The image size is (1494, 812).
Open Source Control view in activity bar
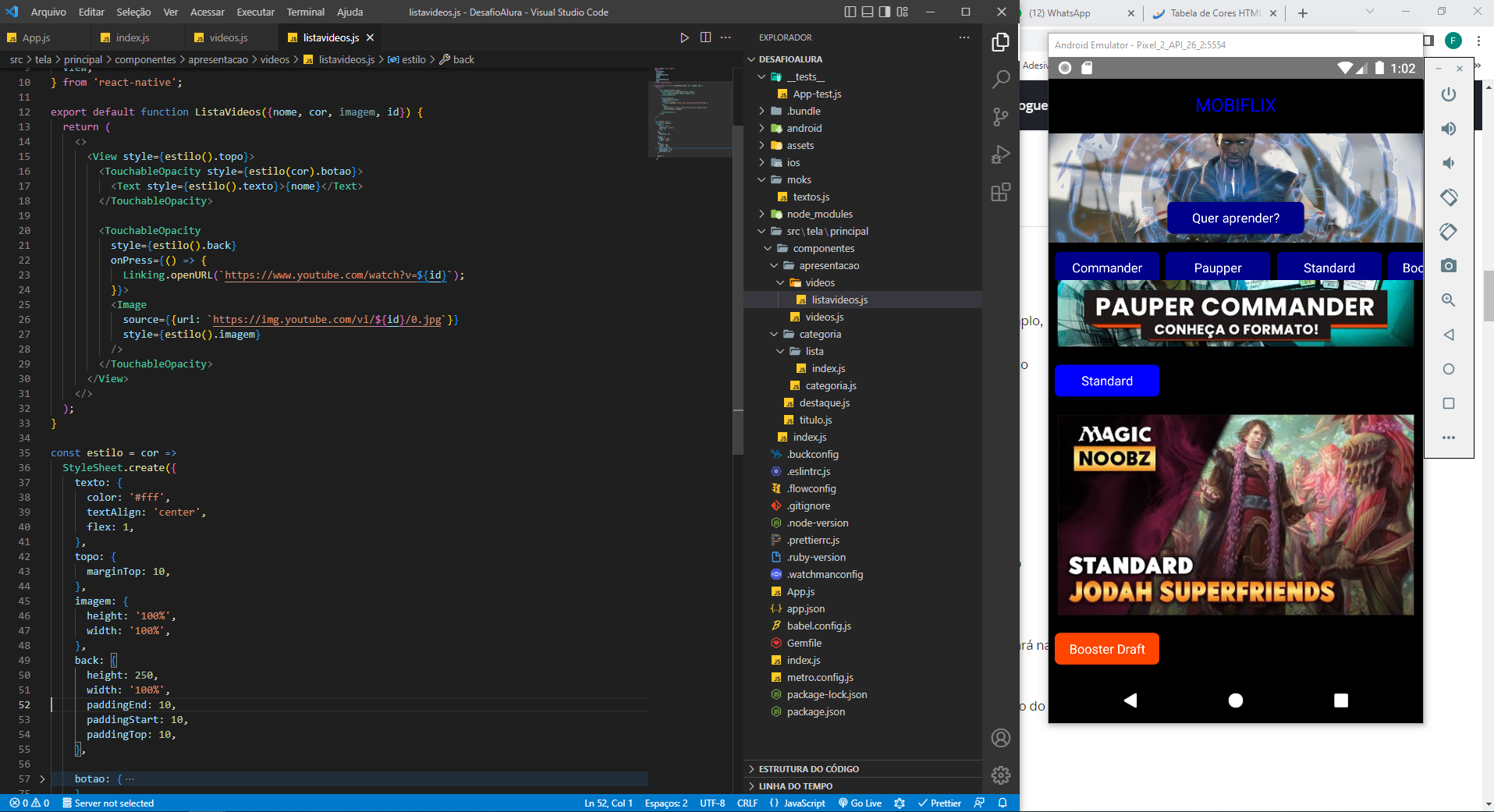coord(1001,117)
